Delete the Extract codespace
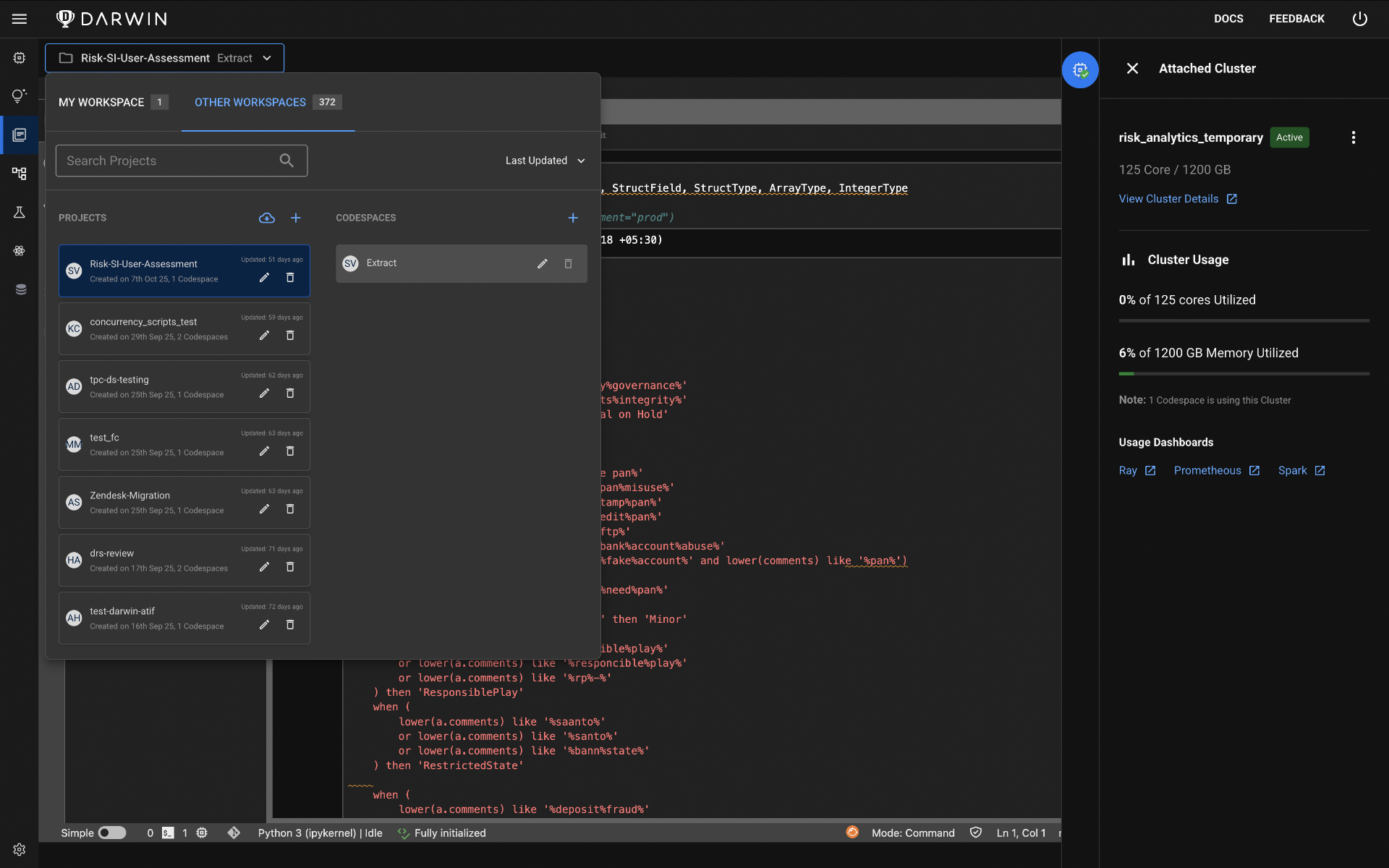This screenshot has width=1389, height=868. click(x=569, y=264)
